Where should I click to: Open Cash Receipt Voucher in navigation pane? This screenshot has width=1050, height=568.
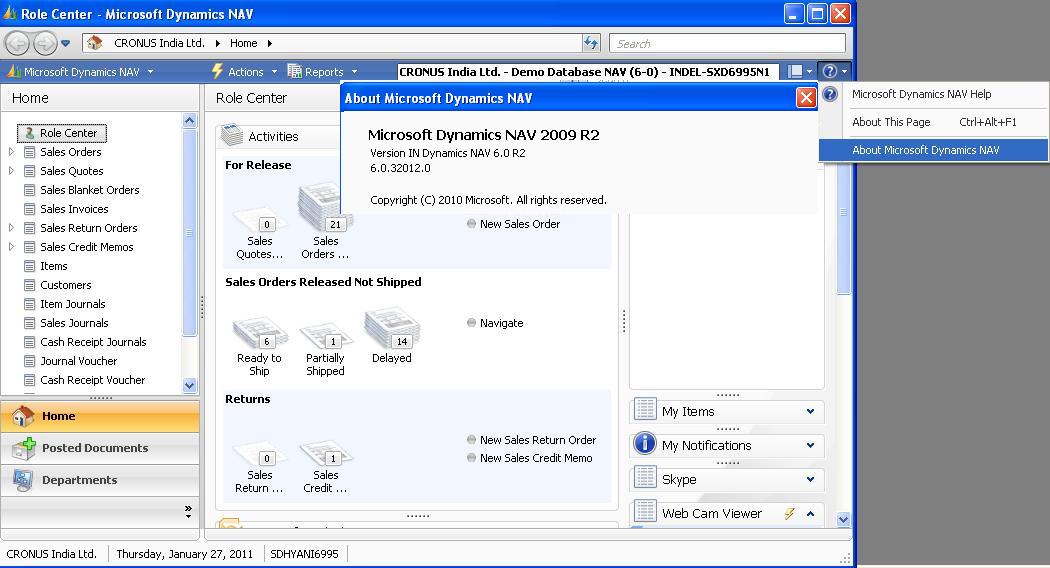(x=92, y=380)
